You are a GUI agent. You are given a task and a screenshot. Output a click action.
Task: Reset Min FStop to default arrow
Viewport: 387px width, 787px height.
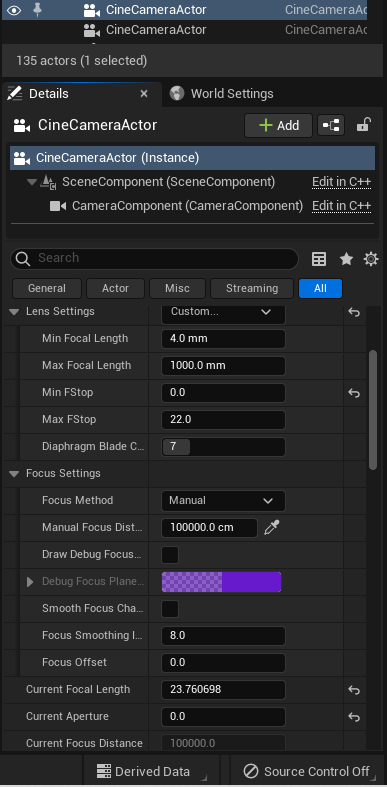click(354, 393)
